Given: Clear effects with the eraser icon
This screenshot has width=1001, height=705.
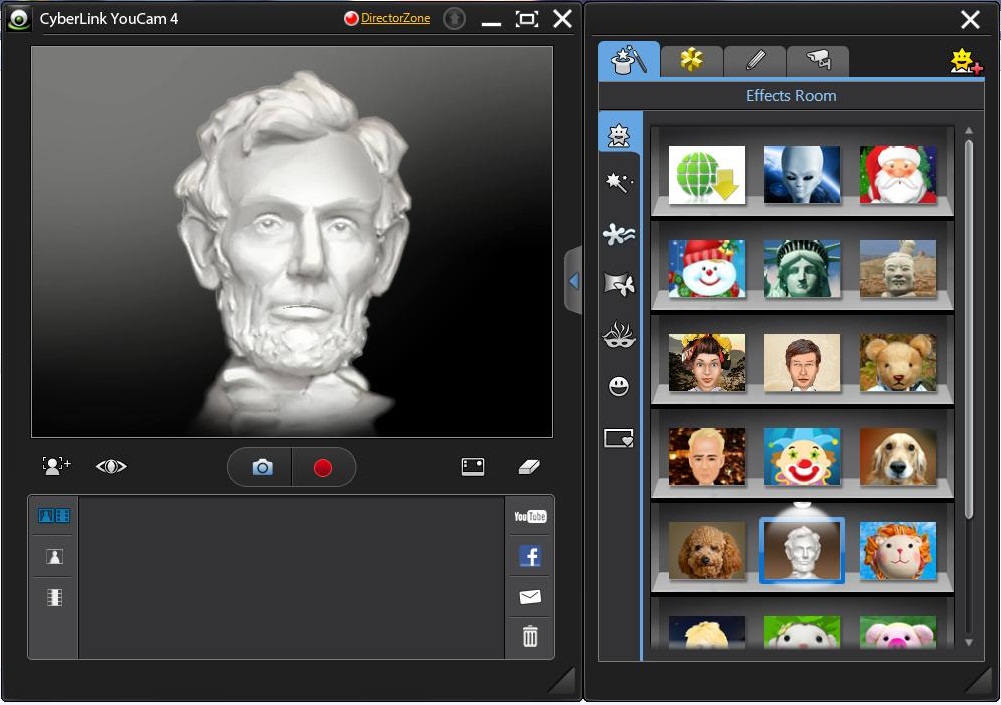Looking at the screenshot, I should pos(529,467).
